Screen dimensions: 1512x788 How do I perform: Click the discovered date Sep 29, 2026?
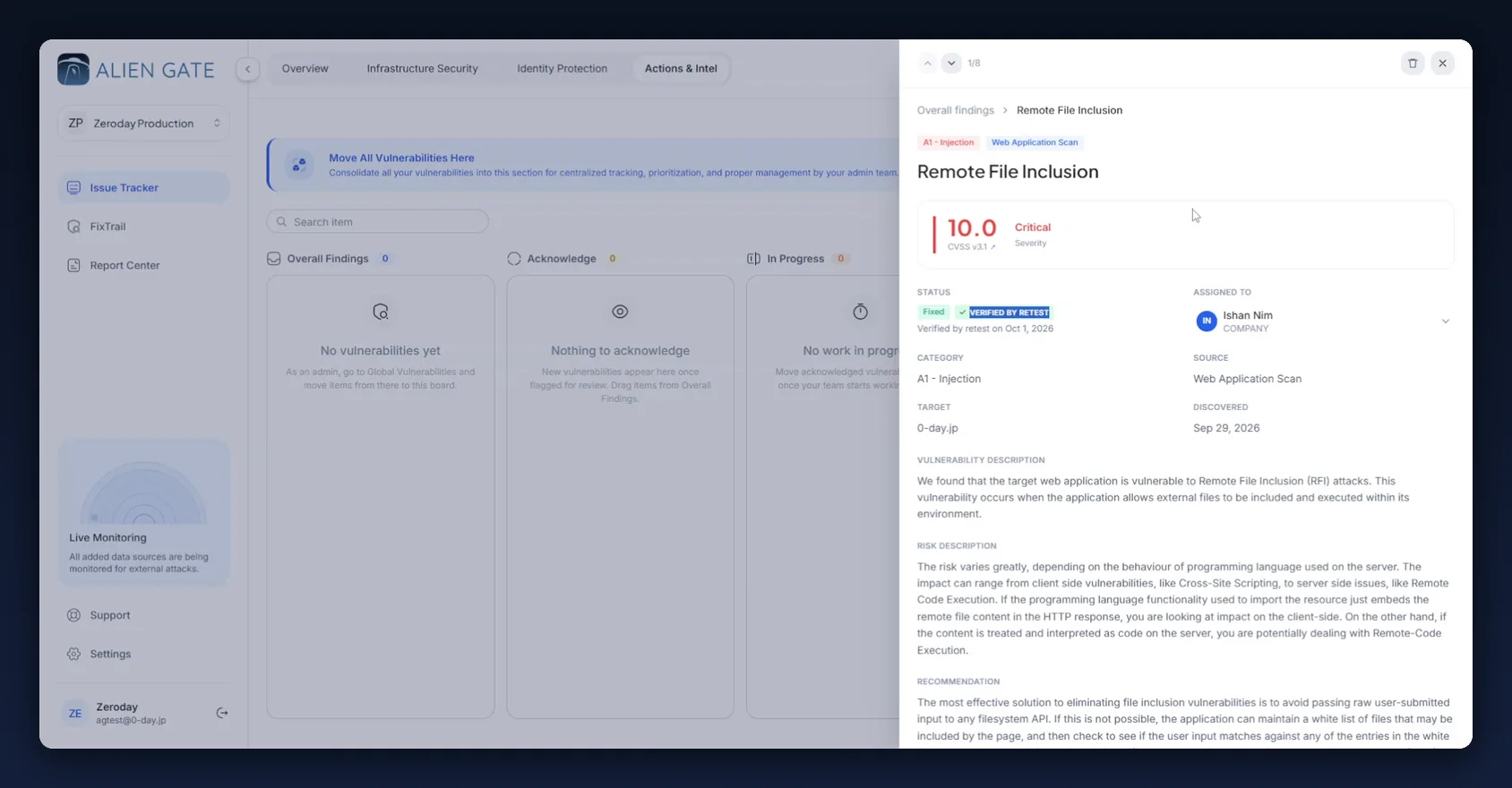click(x=1226, y=428)
